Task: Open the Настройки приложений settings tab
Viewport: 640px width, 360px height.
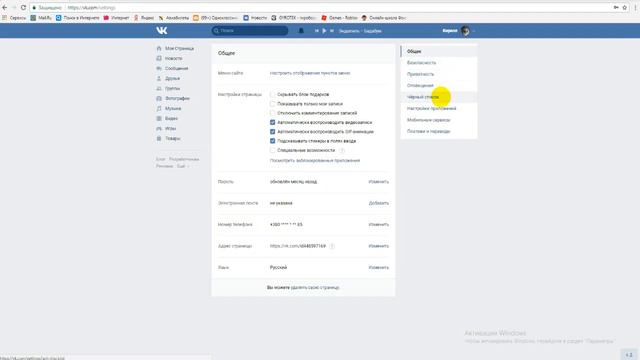Action: pyautogui.click(x=439, y=109)
